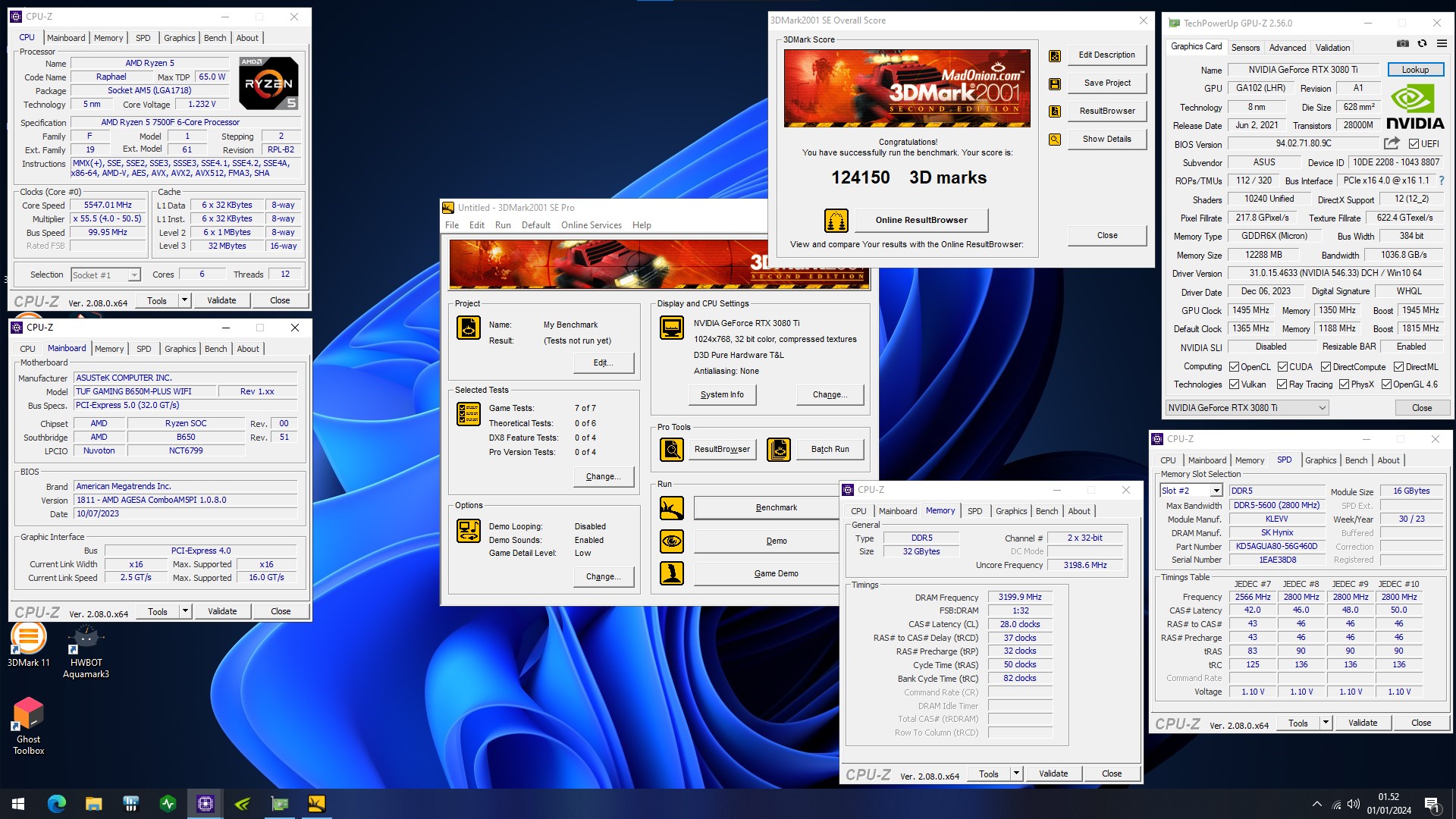Click the Batch Run icon in Pro Tools
Viewport: 1456px width, 819px height.
[779, 450]
